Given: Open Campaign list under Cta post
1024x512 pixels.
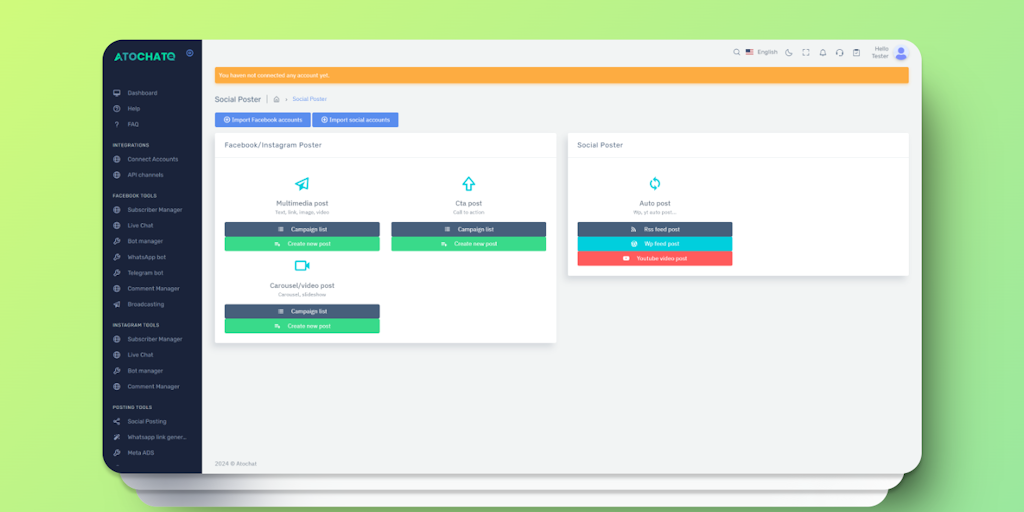Looking at the screenshot, I should [468, 229].
